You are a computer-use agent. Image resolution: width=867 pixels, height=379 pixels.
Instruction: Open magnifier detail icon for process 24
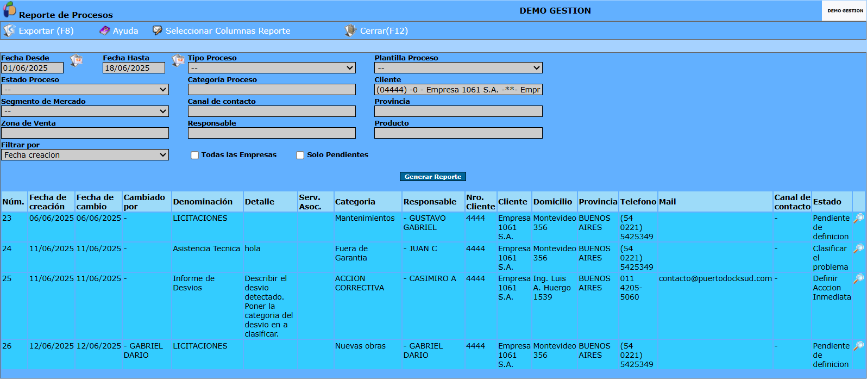click(859, 249)
